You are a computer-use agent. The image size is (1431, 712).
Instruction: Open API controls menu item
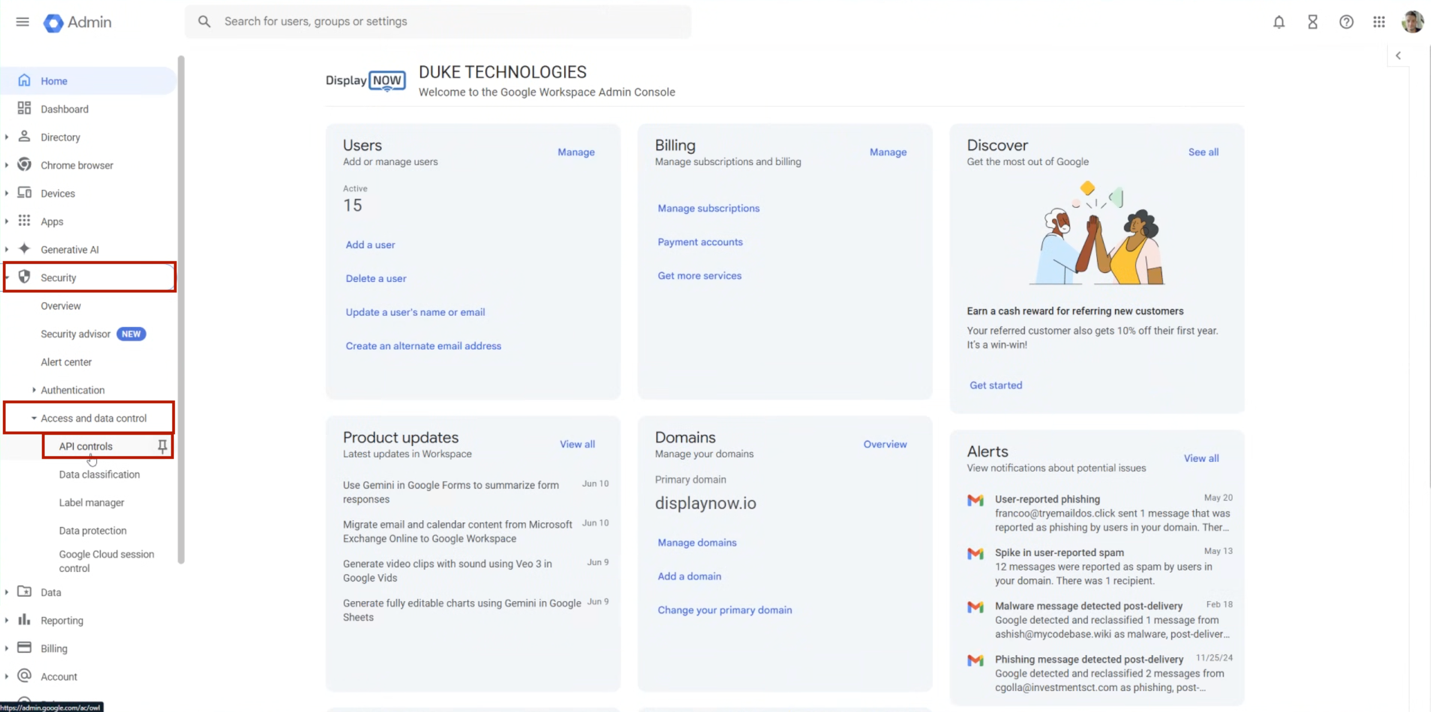click(x=86, y=446)
